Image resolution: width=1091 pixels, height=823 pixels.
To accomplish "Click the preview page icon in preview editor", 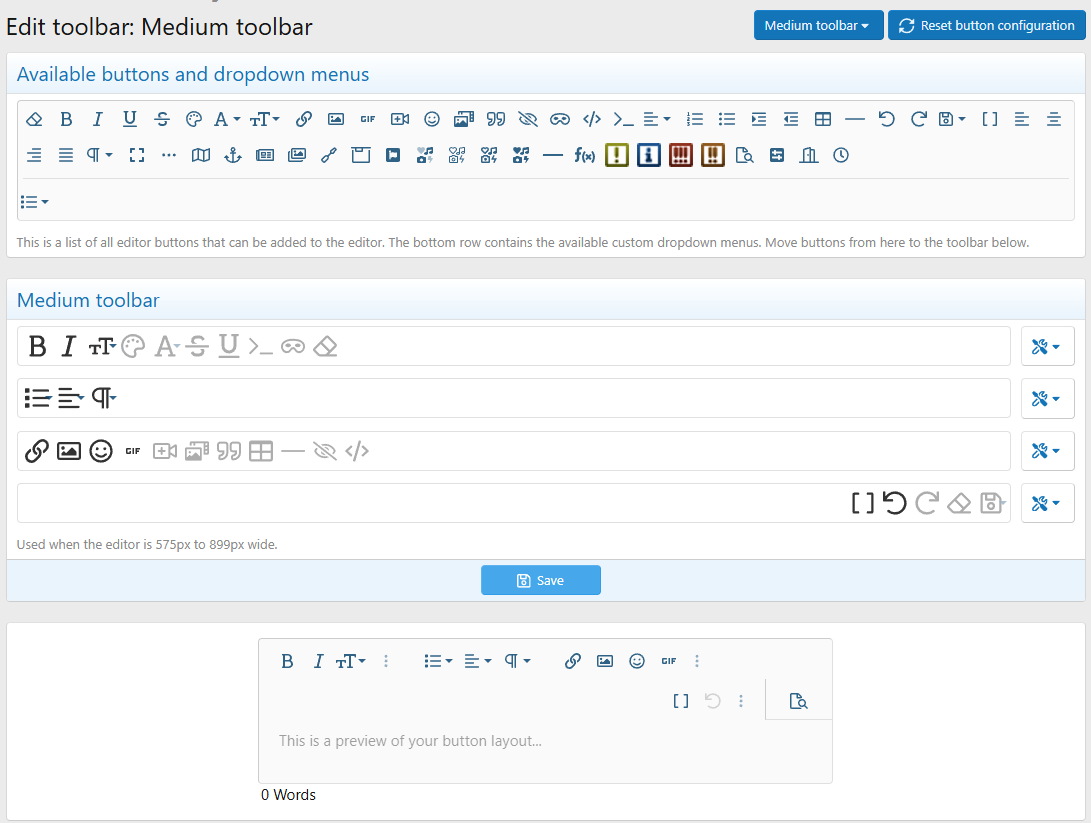I will click(798, 701).
